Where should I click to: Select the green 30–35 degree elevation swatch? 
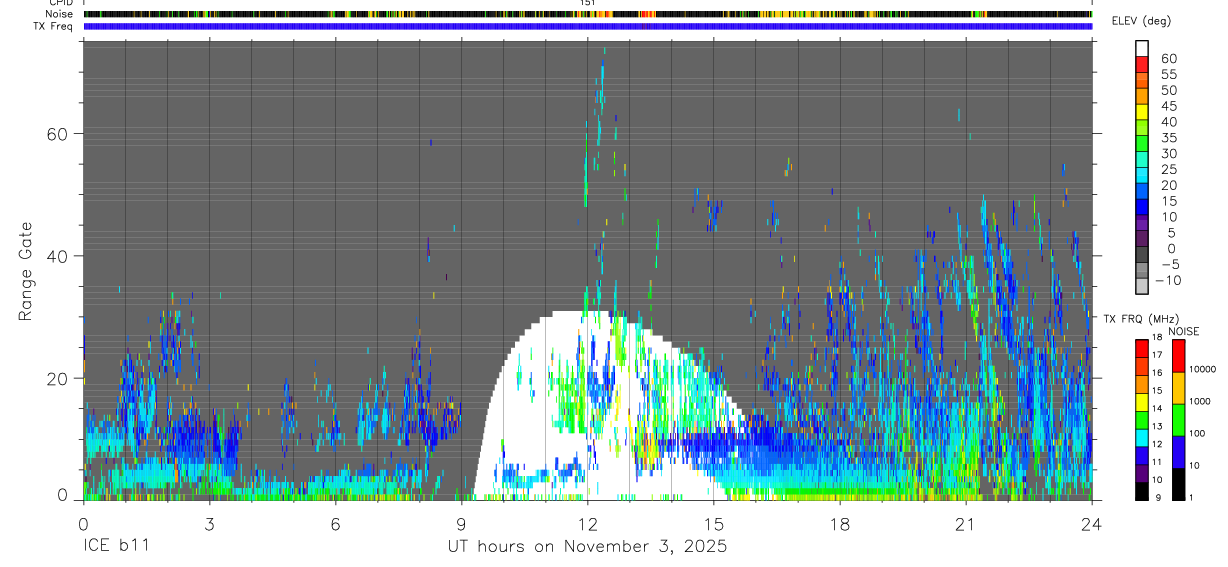pyautogui.click(x=1142, y=143)
